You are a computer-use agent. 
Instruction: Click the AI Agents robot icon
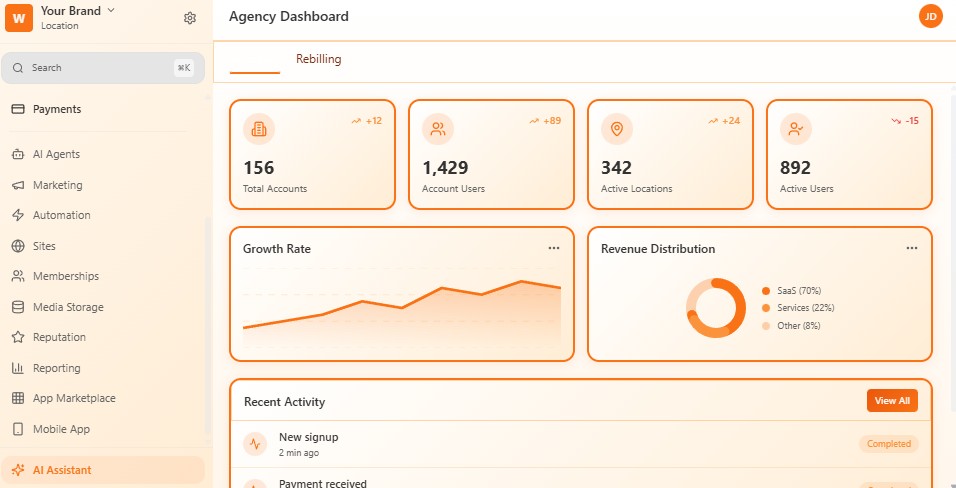coord(18,154)
